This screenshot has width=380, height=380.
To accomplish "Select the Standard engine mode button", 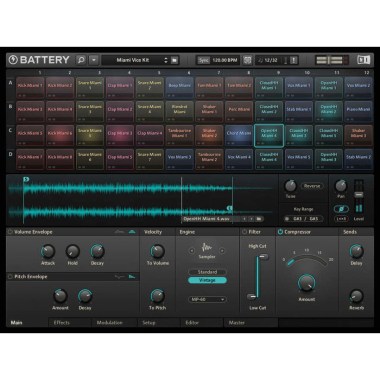I will 207,272.
